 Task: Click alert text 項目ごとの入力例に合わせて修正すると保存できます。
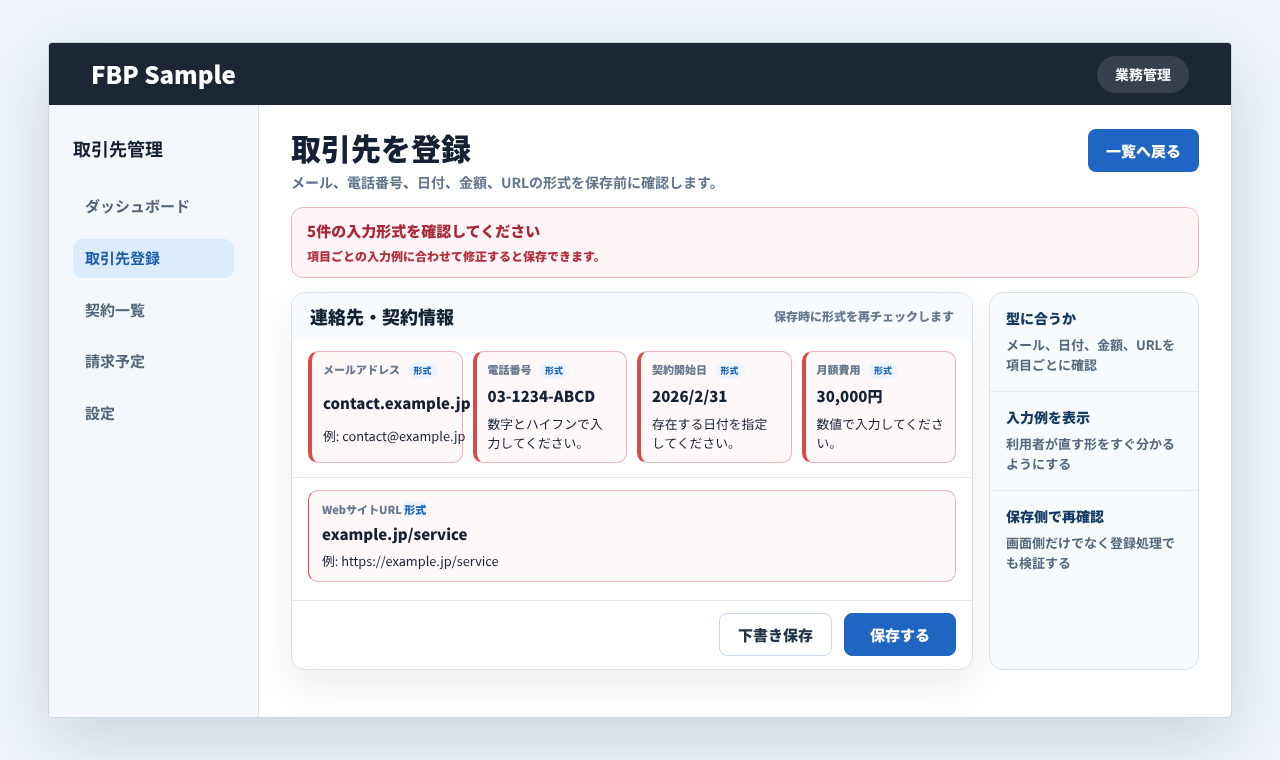[454, 256]
